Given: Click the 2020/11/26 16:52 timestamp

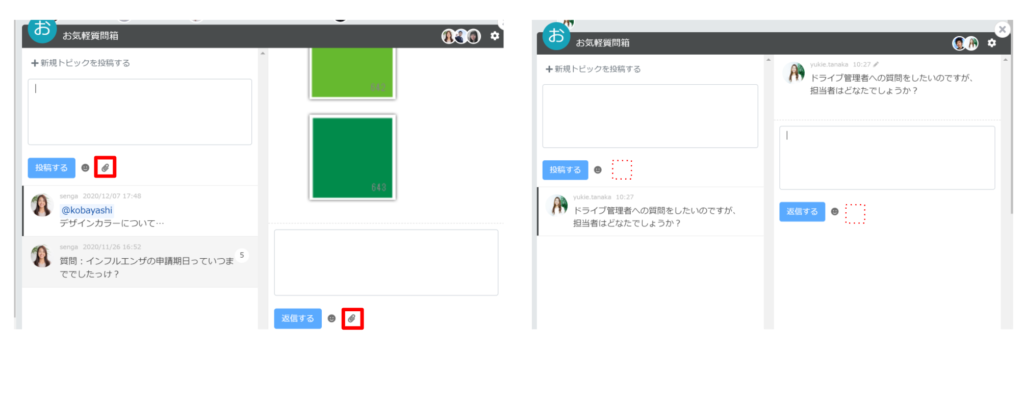Looking at the screenshot, I should 112,247.
